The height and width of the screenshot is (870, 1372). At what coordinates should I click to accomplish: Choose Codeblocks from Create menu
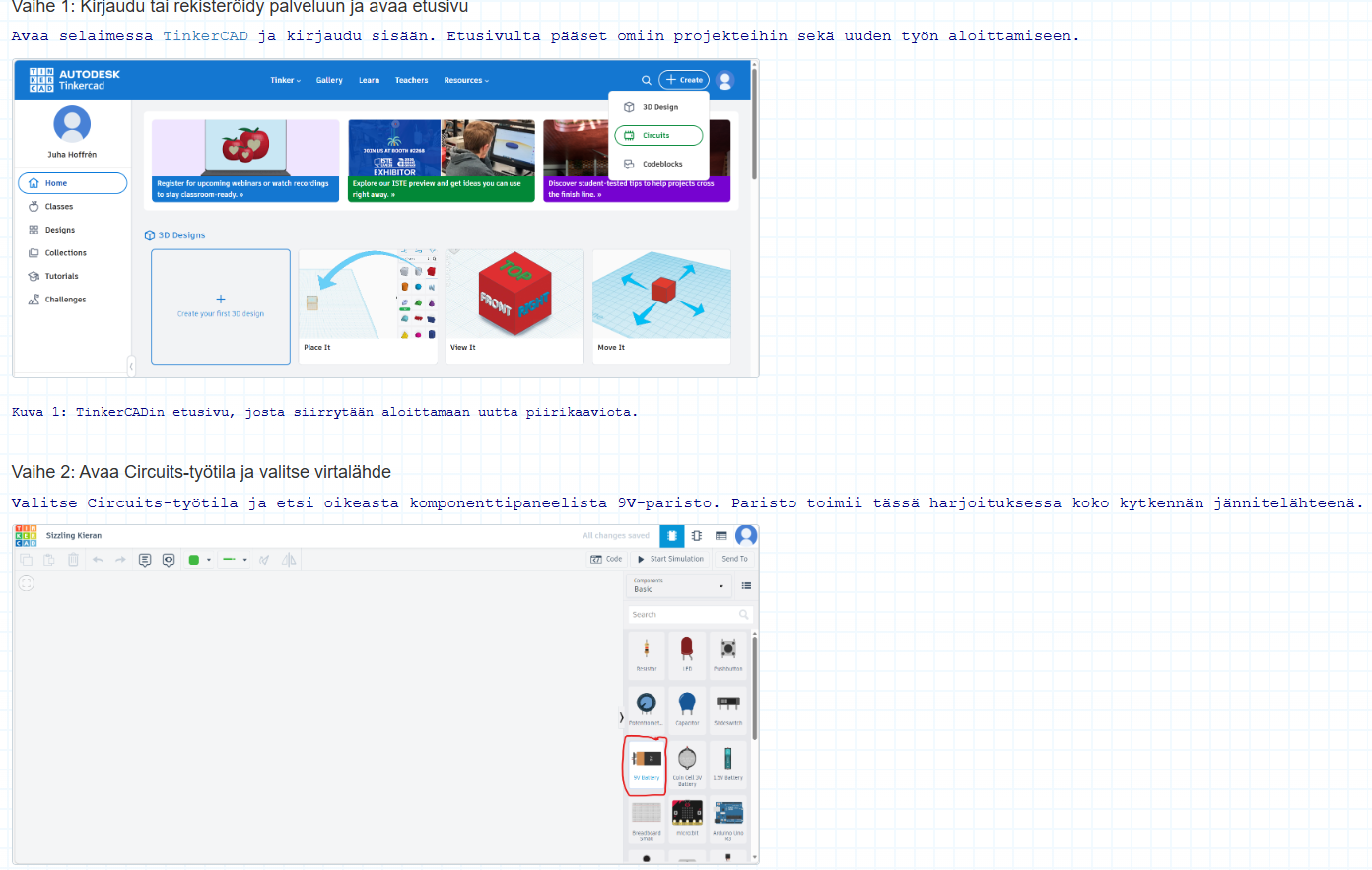click(x=658, y=164)
